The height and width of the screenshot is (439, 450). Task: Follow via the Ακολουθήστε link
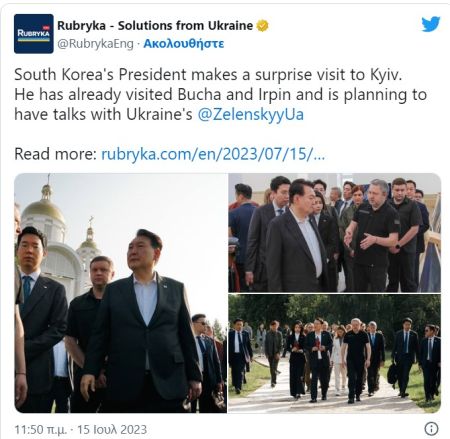184,44
